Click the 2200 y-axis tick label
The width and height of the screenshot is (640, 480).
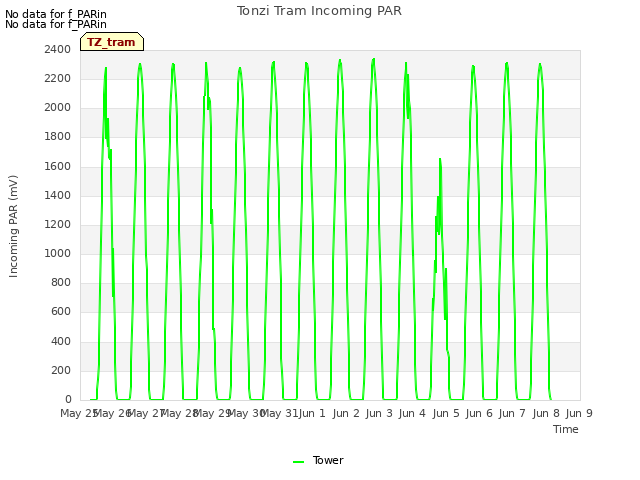[58, 78]
